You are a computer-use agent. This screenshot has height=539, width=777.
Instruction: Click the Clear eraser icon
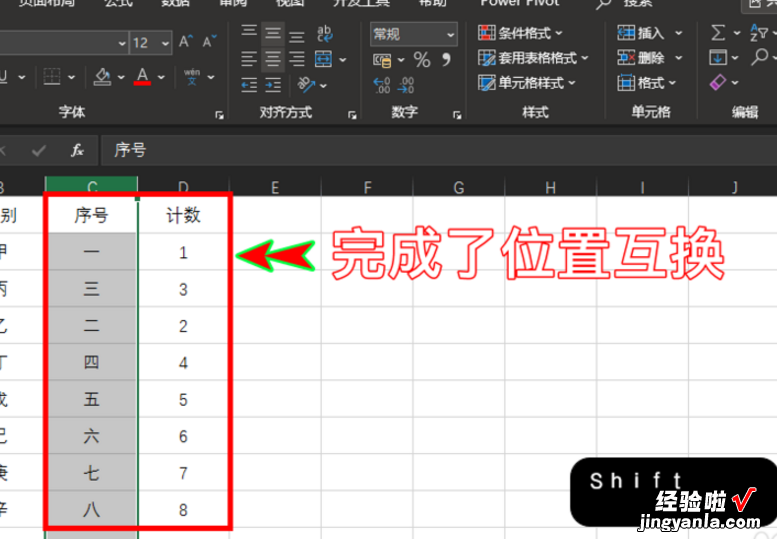click(718, 82)
